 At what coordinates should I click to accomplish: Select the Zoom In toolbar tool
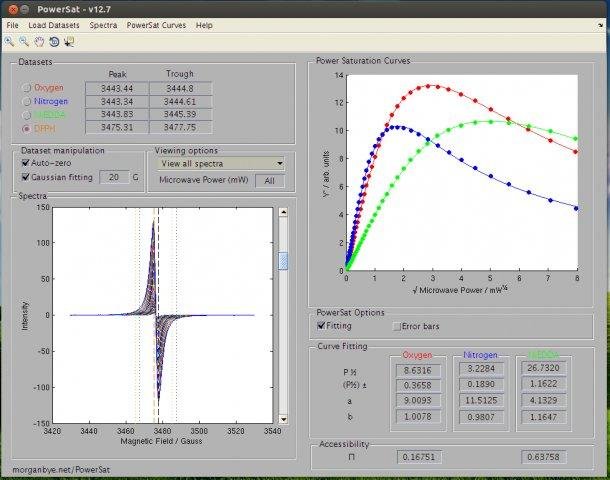click(9, 42)
